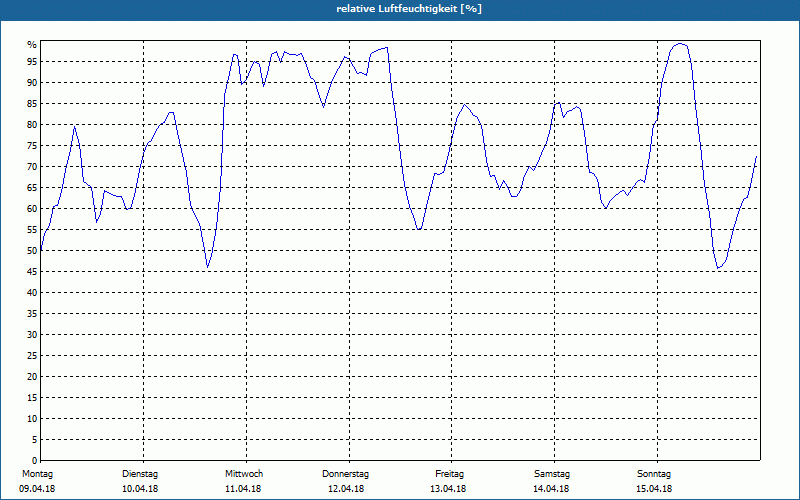Click the '20' y-axis tick label
This screenshot has width=800, height=500.
32,377
